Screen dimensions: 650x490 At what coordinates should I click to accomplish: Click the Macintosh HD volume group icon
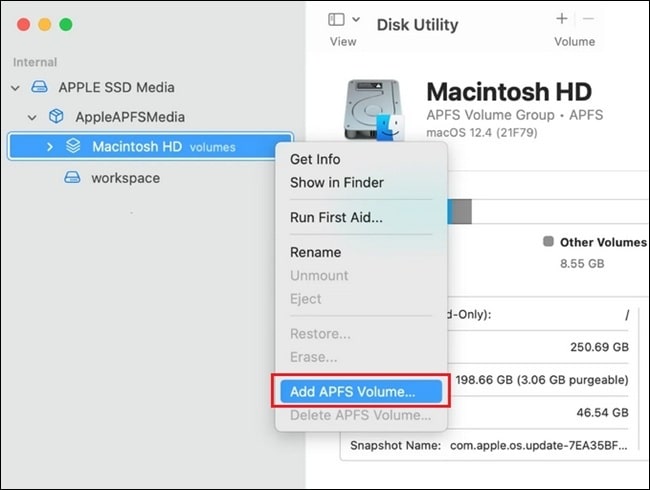[73, 146]
